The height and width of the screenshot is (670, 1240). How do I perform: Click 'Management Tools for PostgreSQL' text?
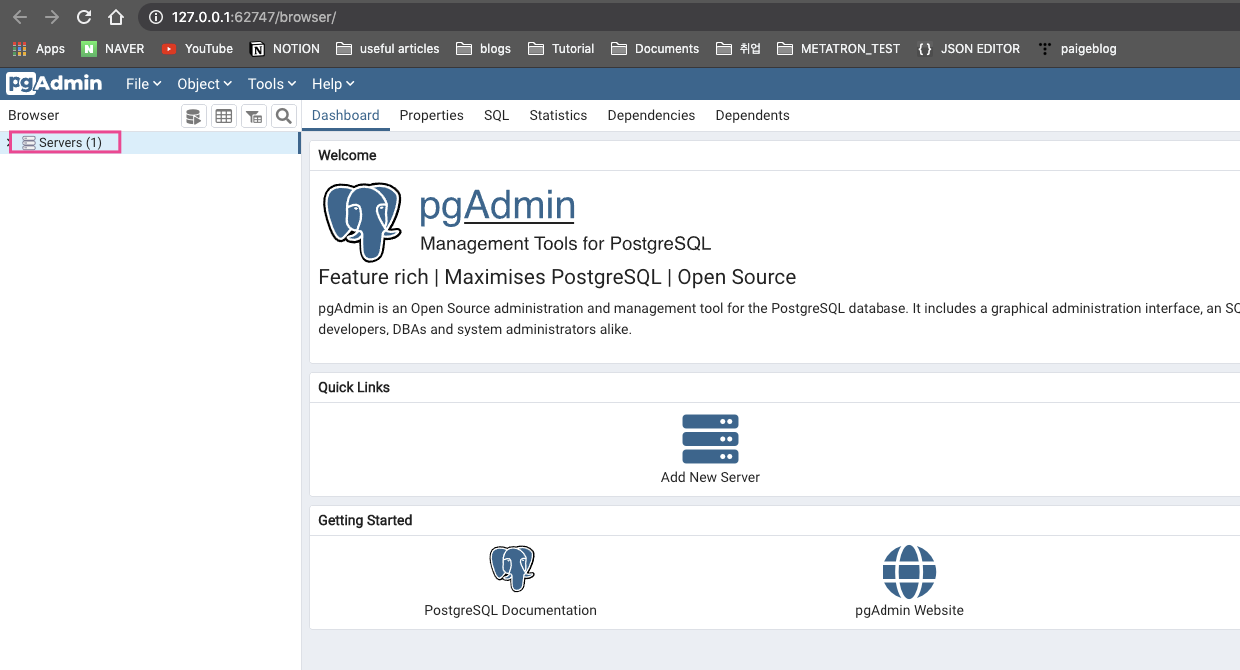pyautogui.click(x=566, y=243)
